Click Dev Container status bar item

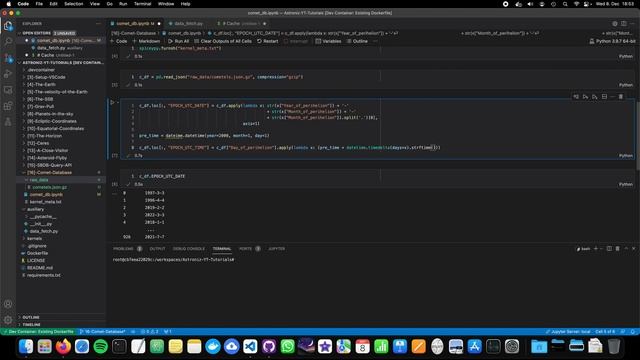pos(38,331)
